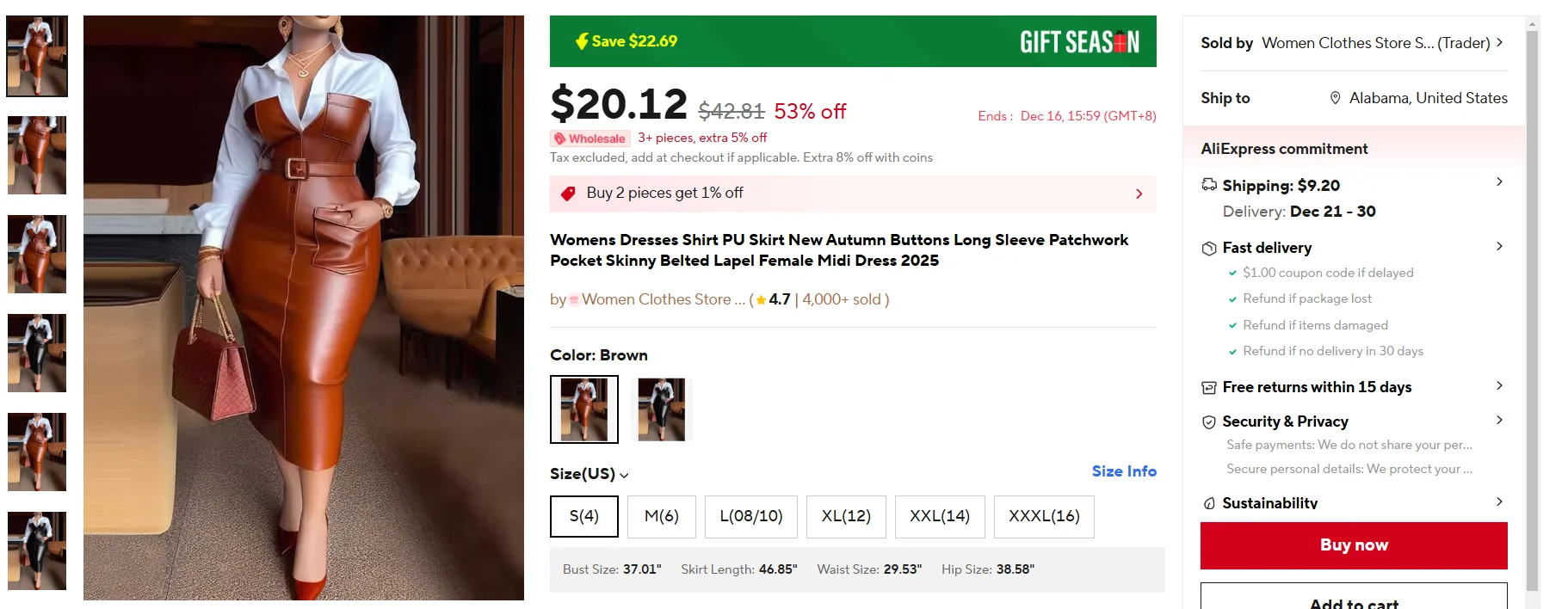Image resolution: width=1568 pixels, height=609 pixels.
Task: Open the Size Info link
Action: pyautogui.click(x=1123, y=471)
